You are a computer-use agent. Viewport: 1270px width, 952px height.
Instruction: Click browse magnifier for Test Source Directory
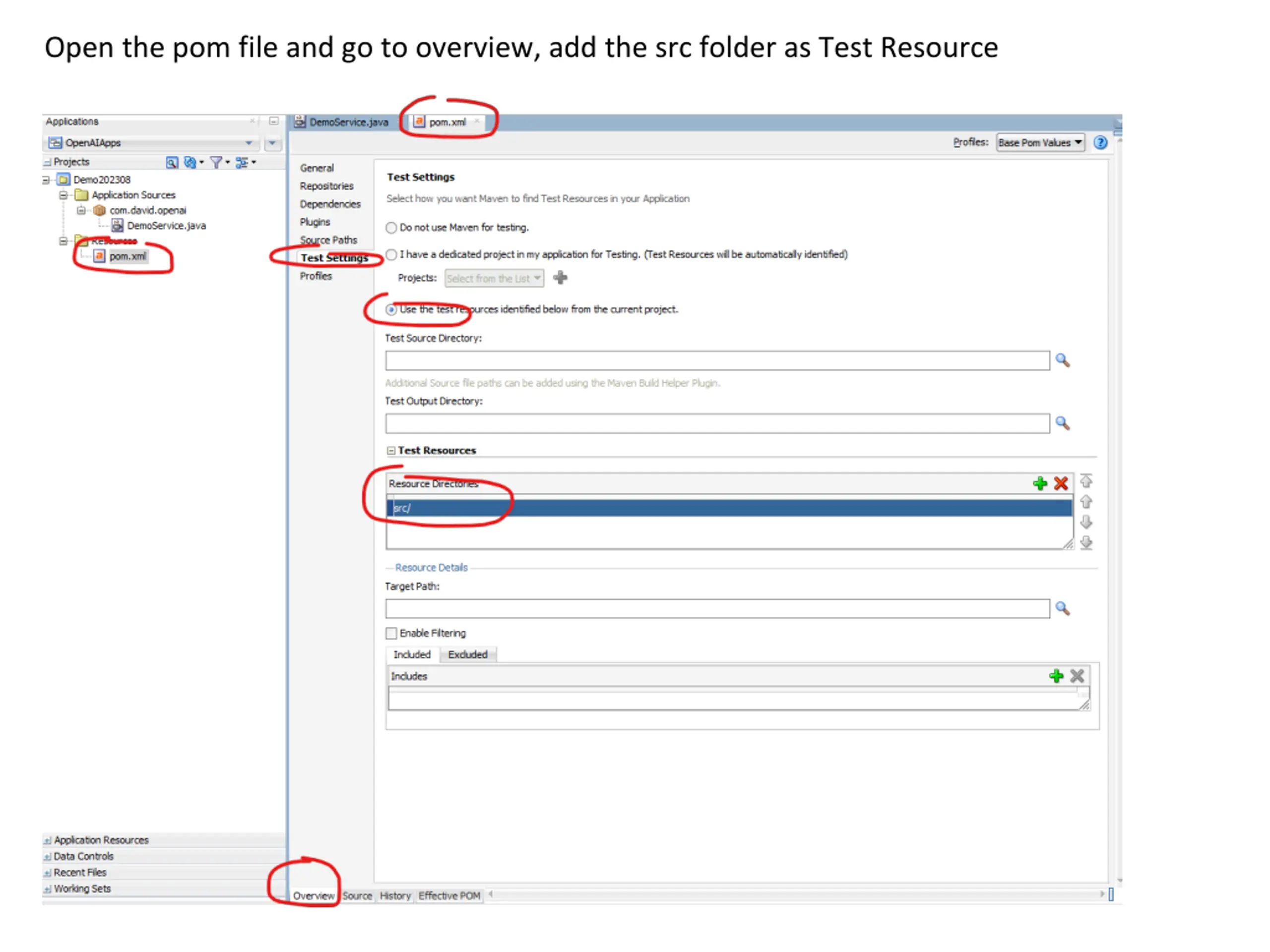[x=1062, y=360]
